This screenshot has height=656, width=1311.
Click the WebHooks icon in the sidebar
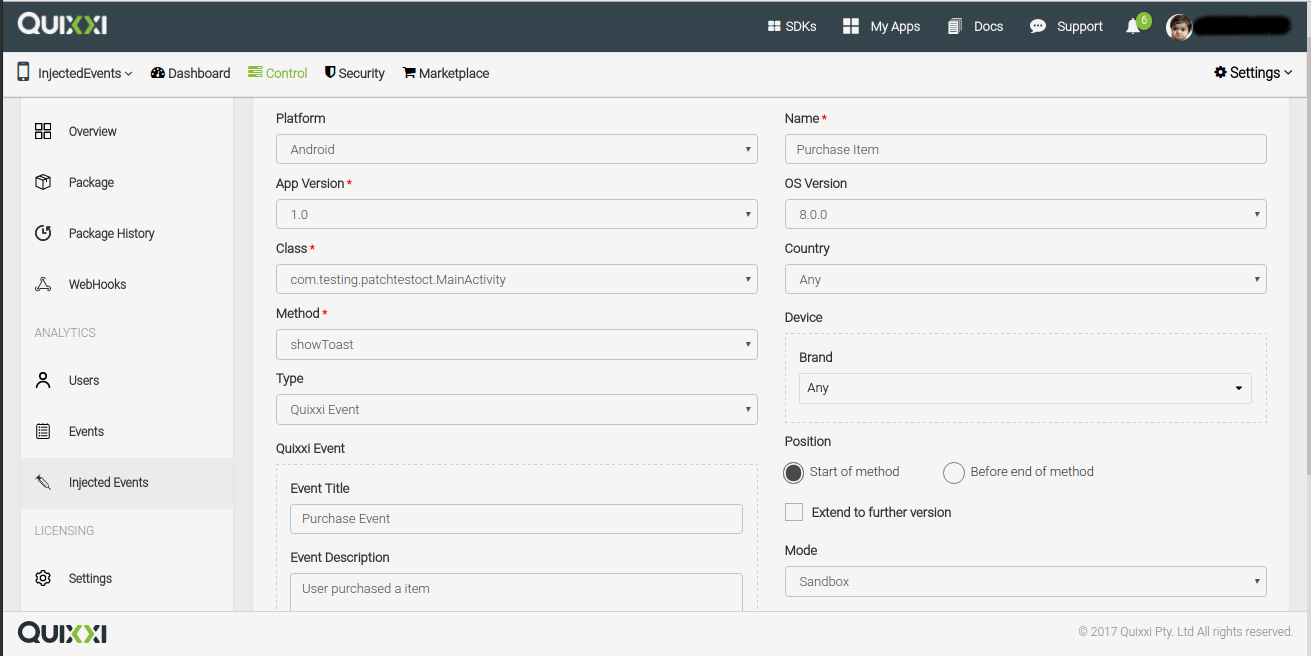tap(43, 284)
